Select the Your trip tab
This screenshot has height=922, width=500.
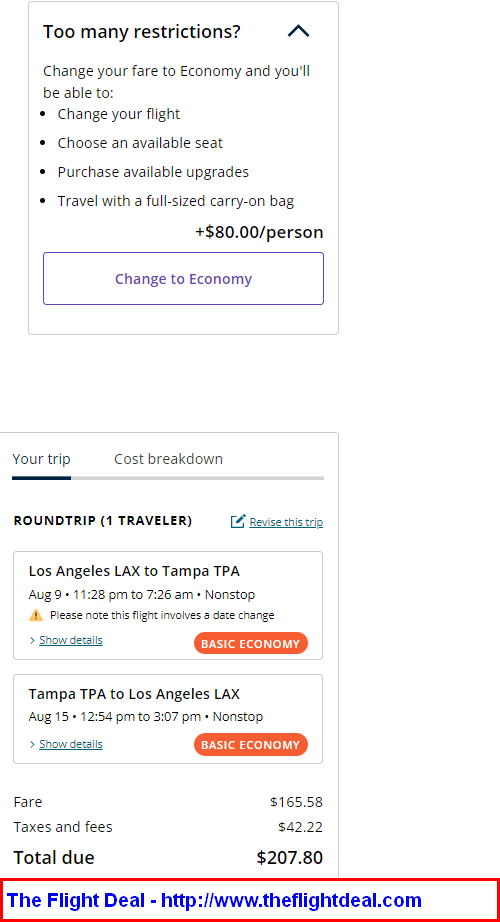point(41,459)
